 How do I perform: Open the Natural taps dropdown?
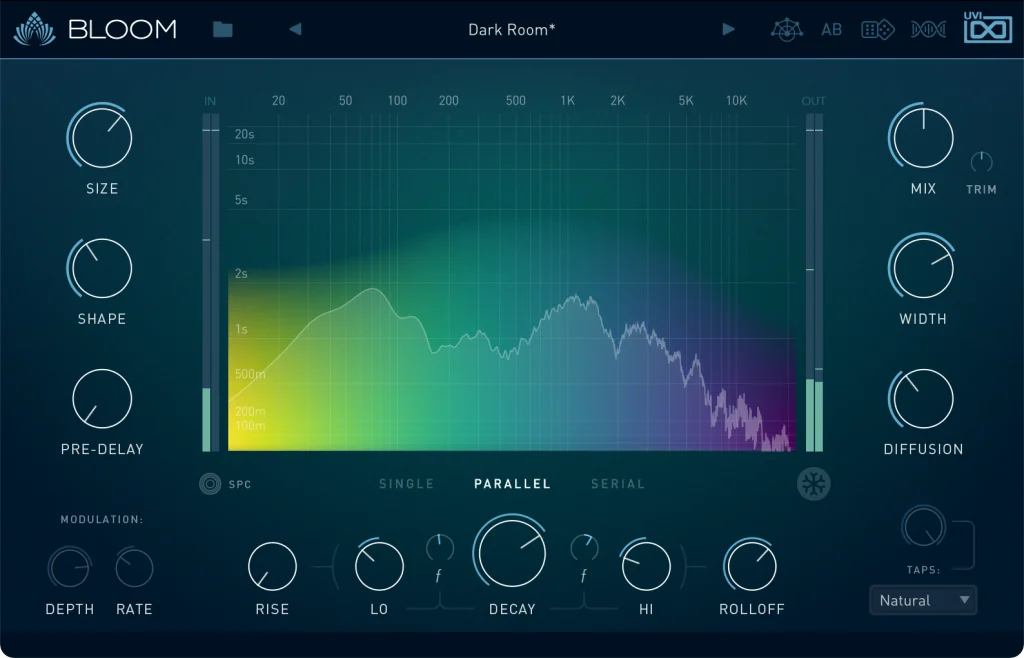(923, 600)
